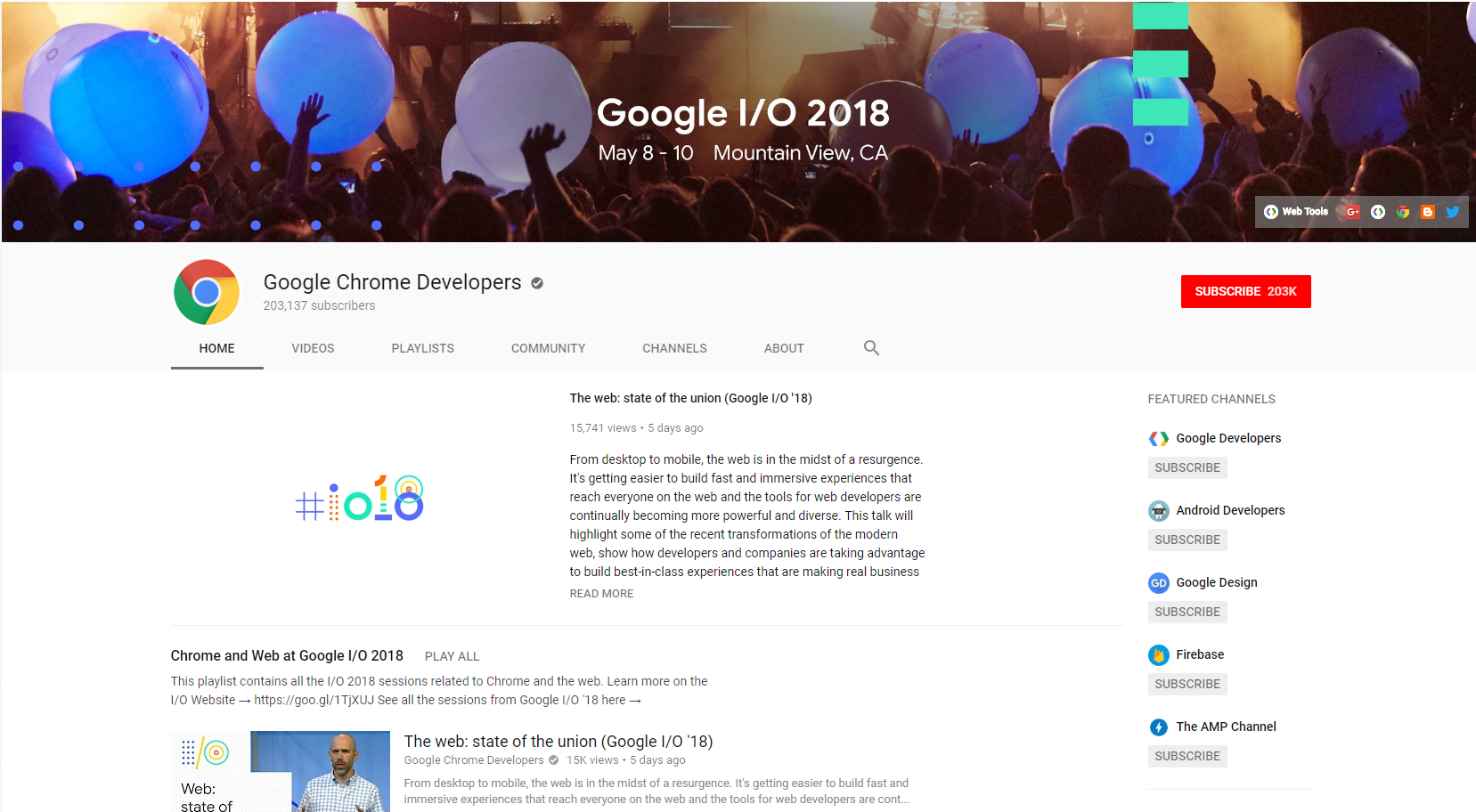
Task: Open the Blogger icon link in banner
Action: point(1427,212)
